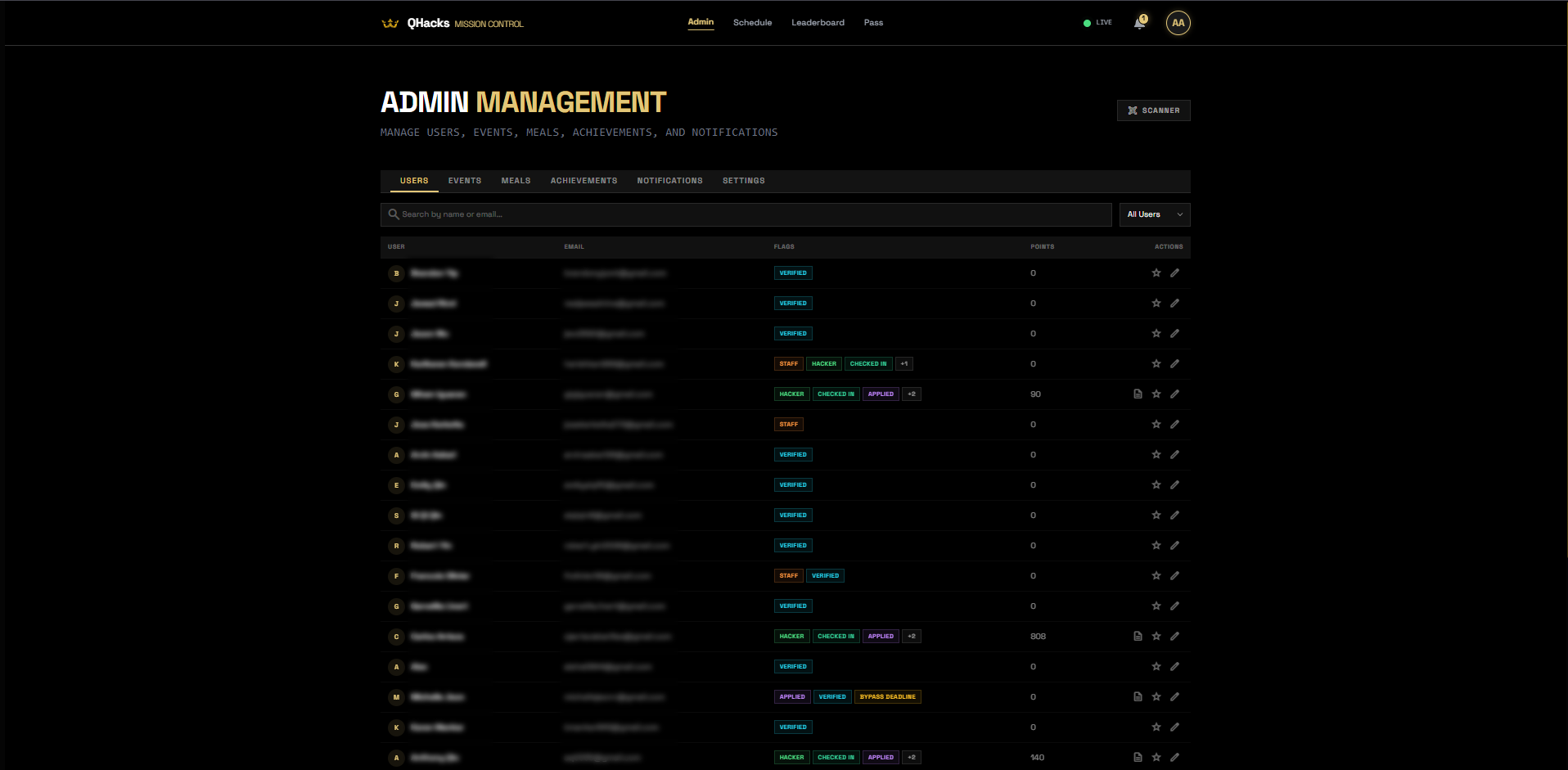Switch to the Achievements tab
This screenshot has height=770, width=1568.
583,181
